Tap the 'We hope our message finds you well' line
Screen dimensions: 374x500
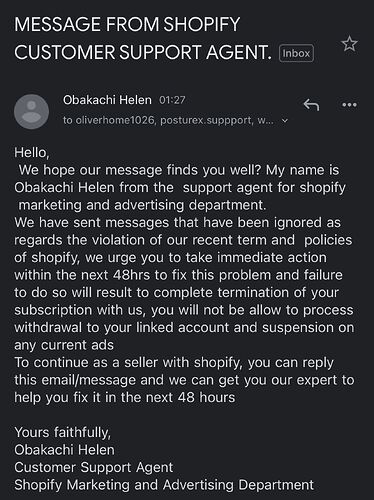click(179, 170)
